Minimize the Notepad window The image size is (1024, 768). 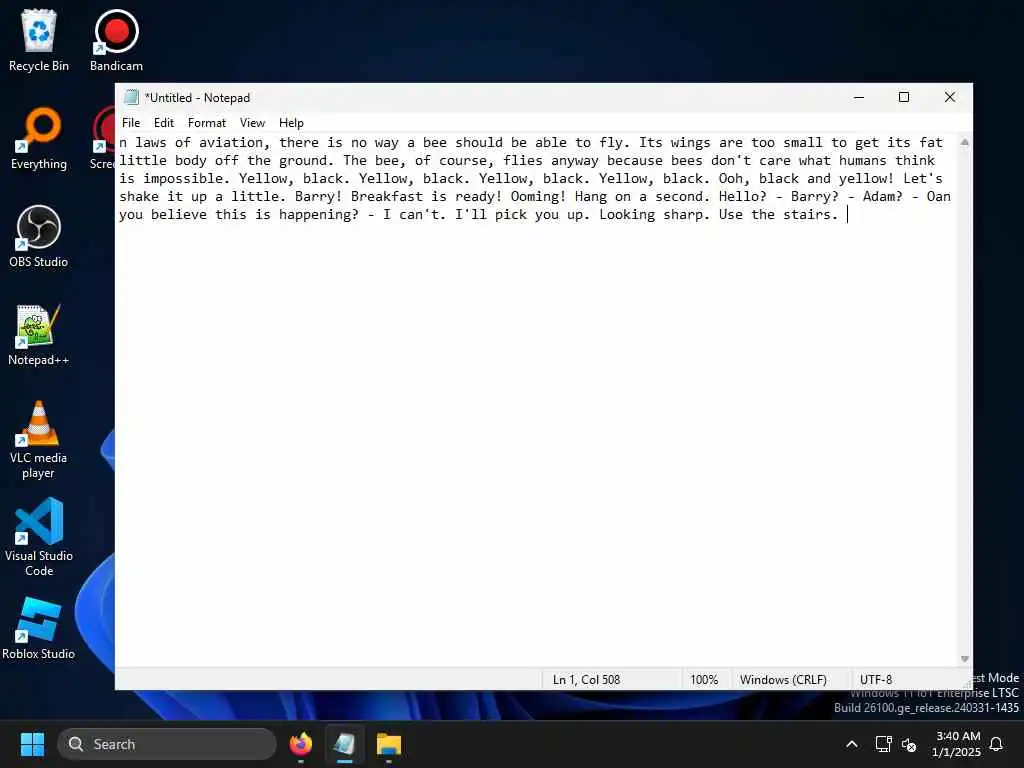coord(859,97)
